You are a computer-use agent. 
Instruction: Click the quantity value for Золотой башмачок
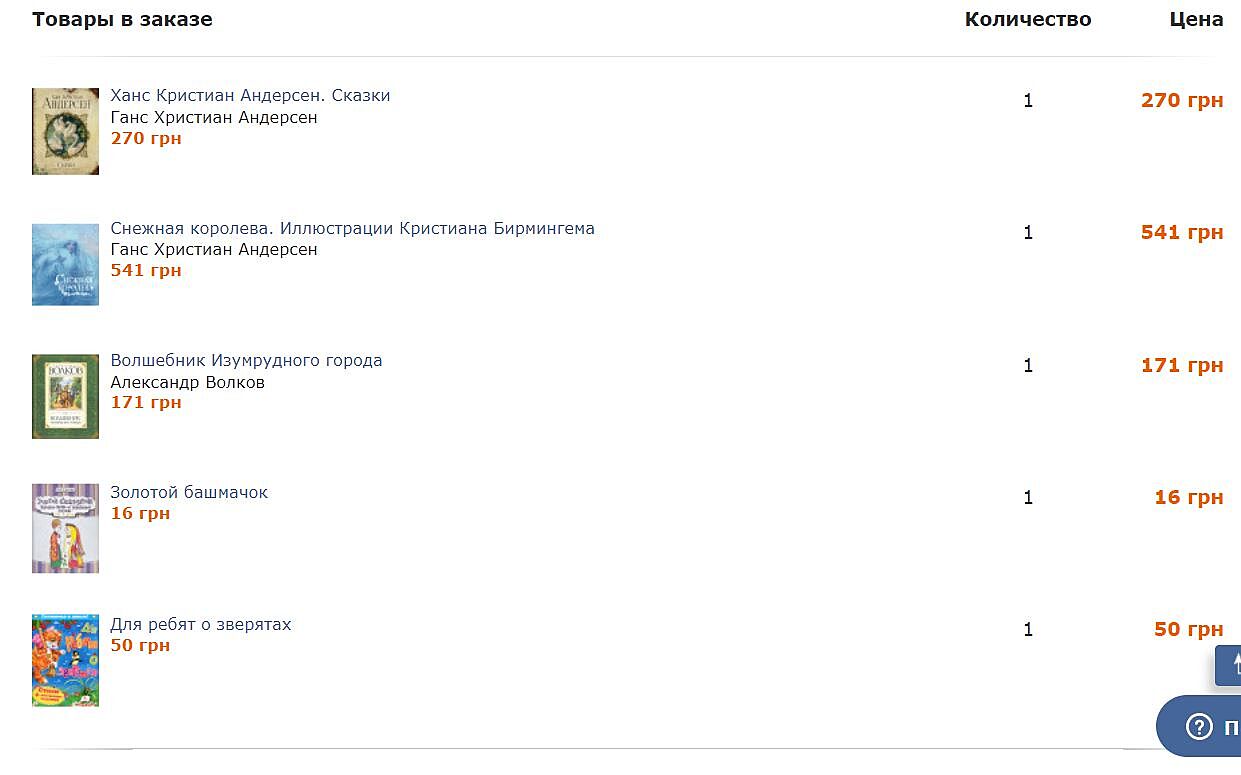1028,497
